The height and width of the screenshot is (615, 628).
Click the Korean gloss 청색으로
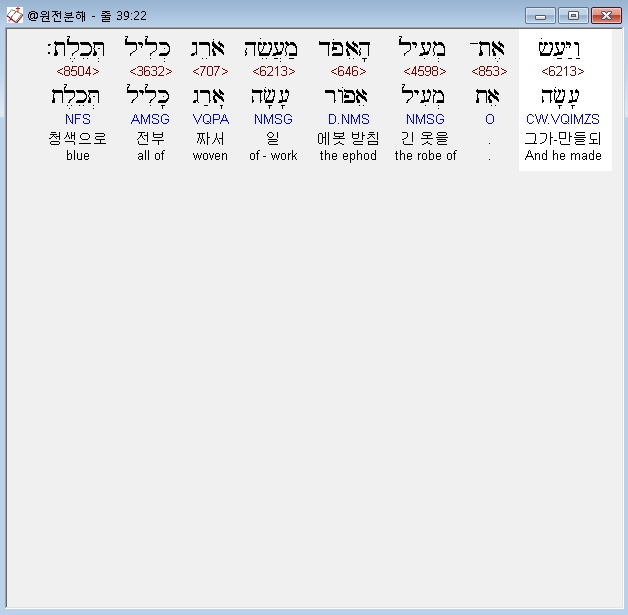pyautogui.click(x=78, y=139)
